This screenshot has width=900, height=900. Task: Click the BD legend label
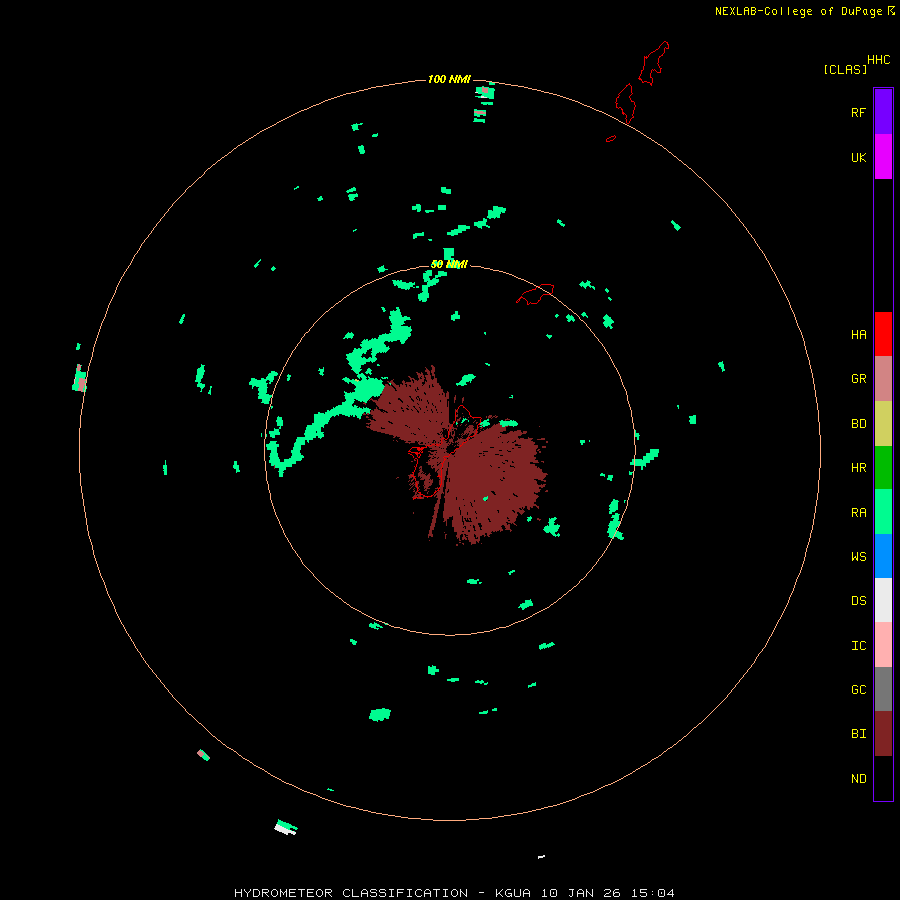[x=858, y=424]
